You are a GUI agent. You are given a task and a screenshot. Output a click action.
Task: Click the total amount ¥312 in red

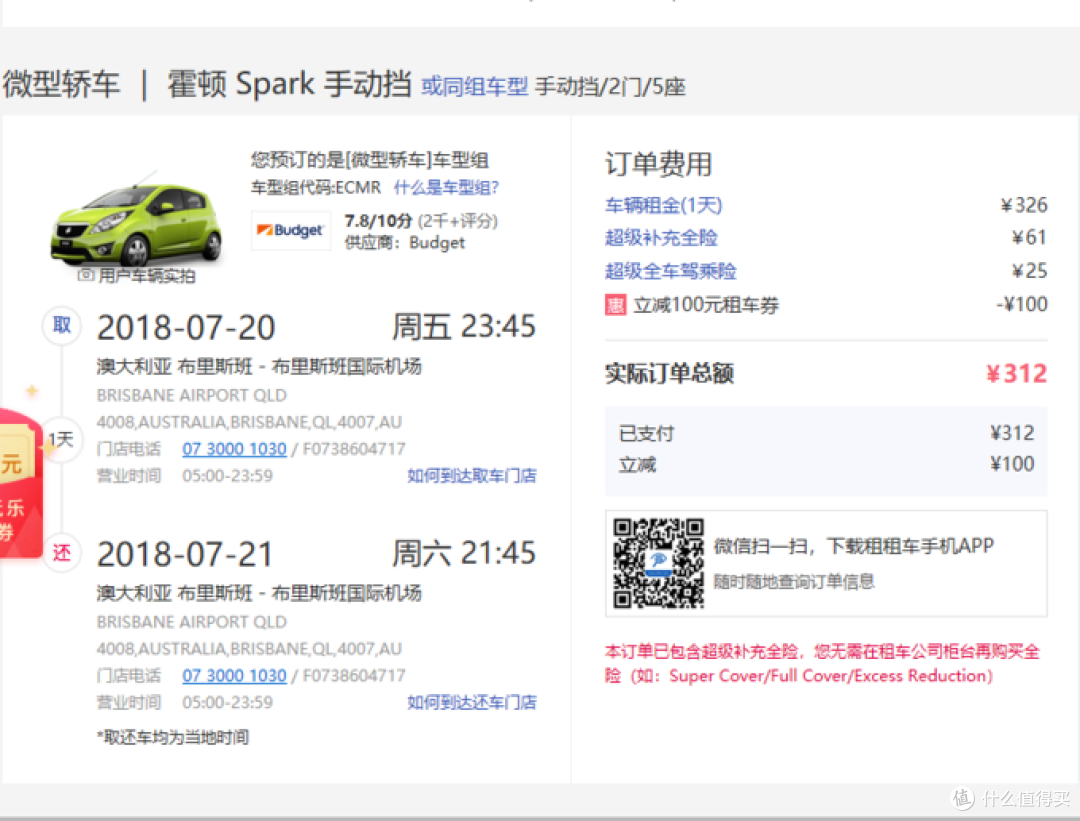pyautogui.click(x=1017, y=373)
